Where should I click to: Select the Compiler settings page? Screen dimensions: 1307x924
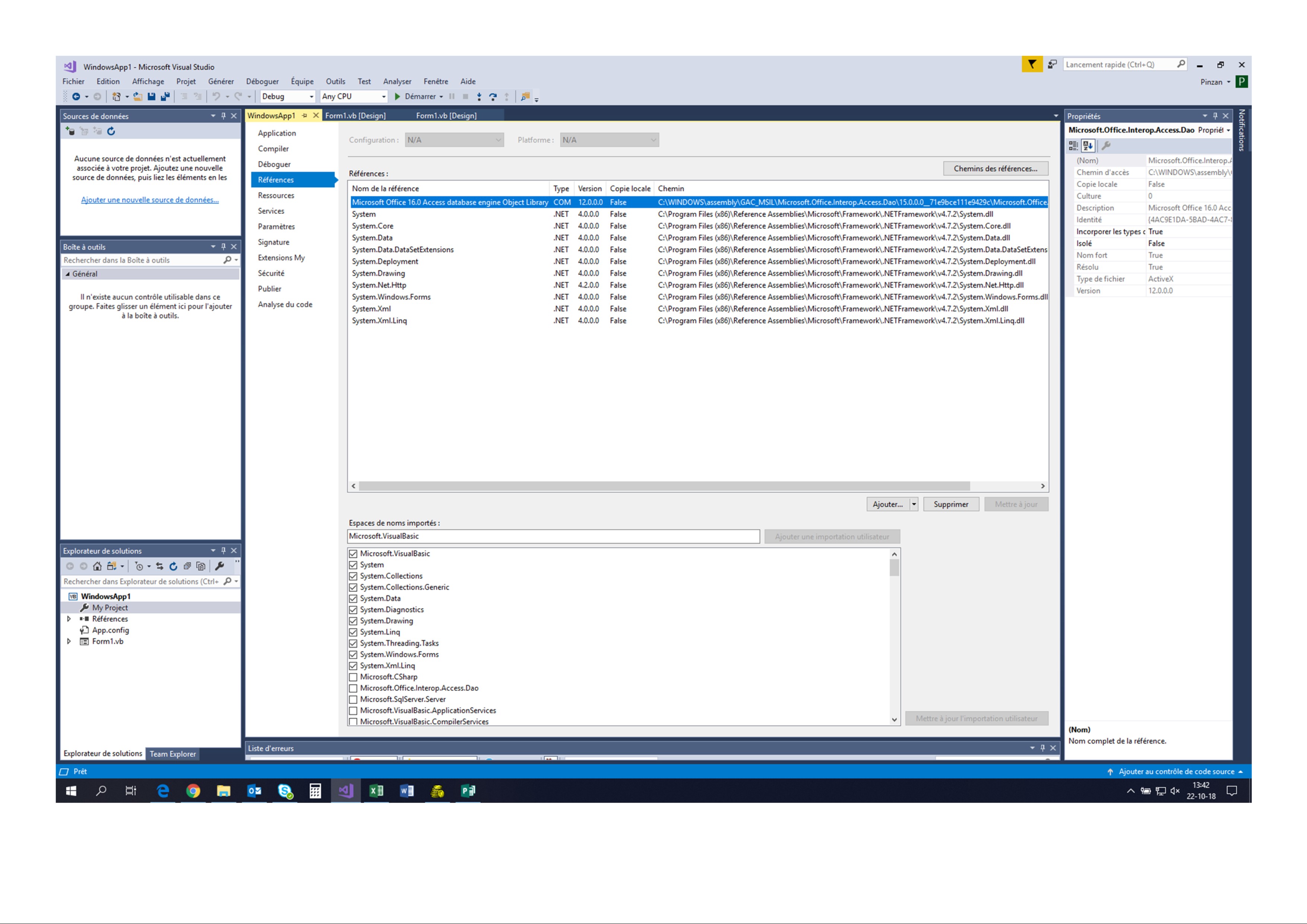coord(273,149)
